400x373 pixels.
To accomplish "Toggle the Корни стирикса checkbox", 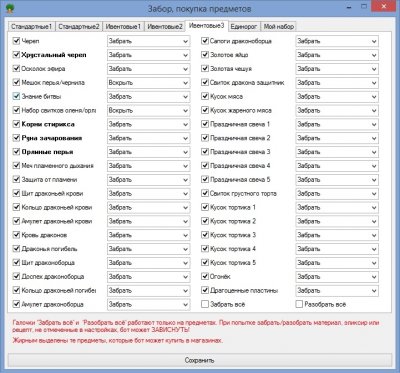I will click(16, 124).
